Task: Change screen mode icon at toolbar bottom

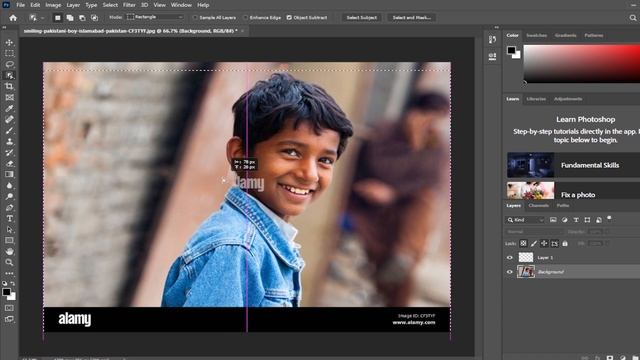Action: [x=9, y=319]
